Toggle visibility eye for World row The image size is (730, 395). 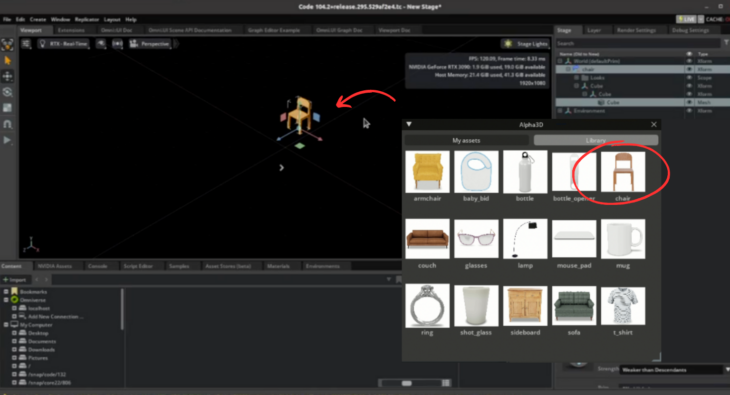689,61
